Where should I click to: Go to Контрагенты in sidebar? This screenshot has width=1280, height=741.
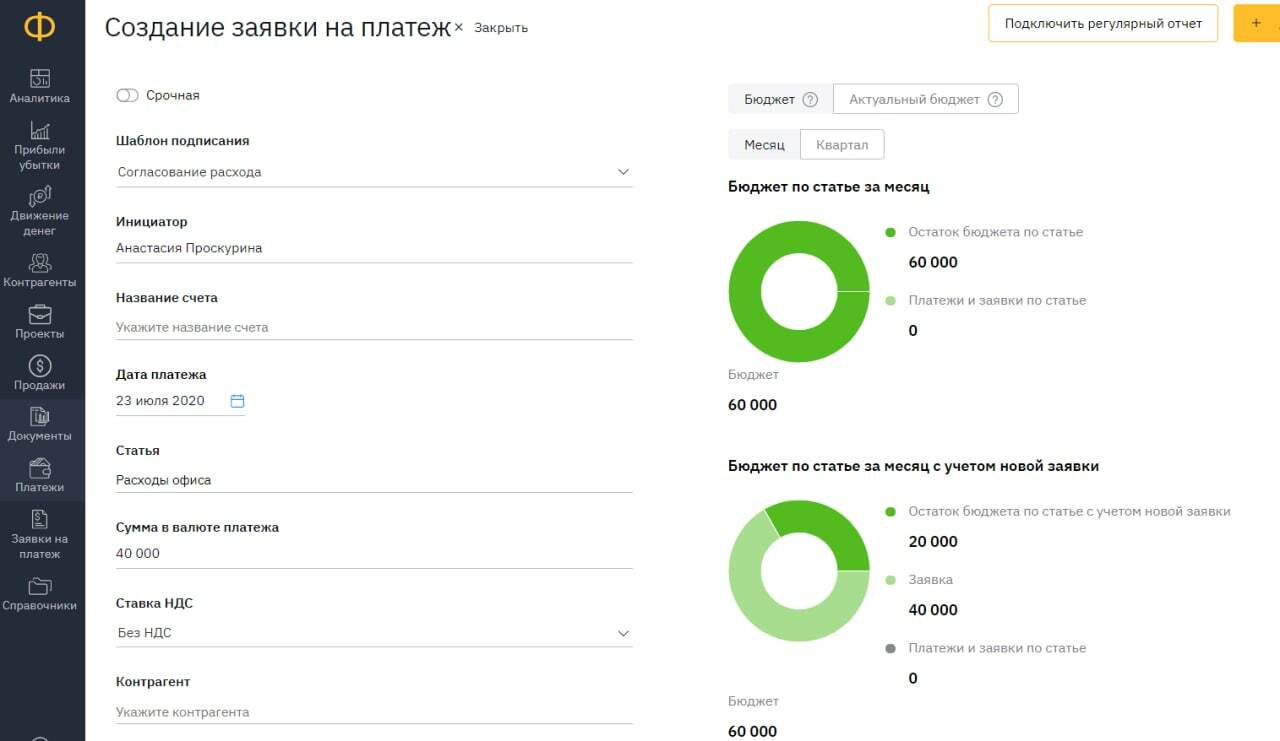coord(40,270)
